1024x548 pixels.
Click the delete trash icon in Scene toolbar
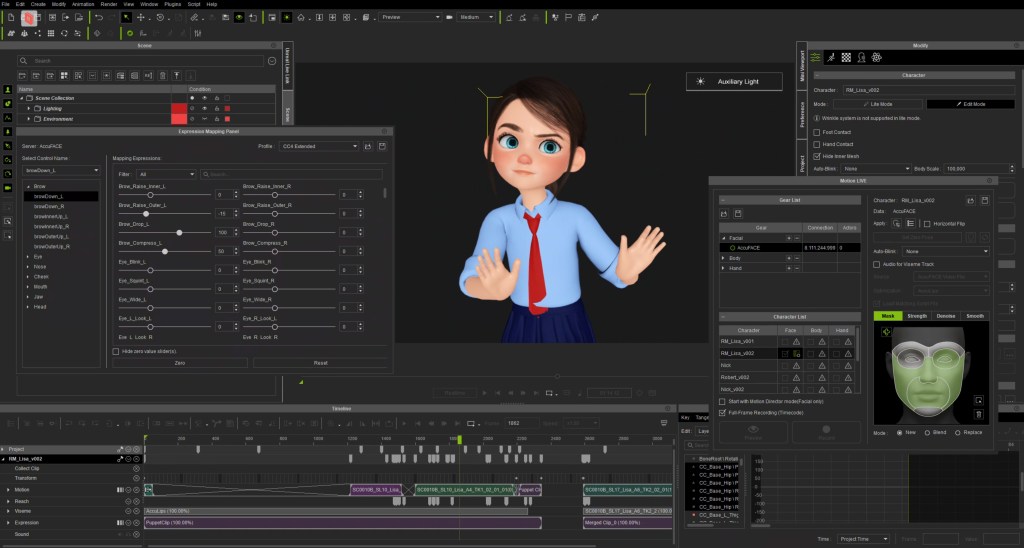pos(163,76)
